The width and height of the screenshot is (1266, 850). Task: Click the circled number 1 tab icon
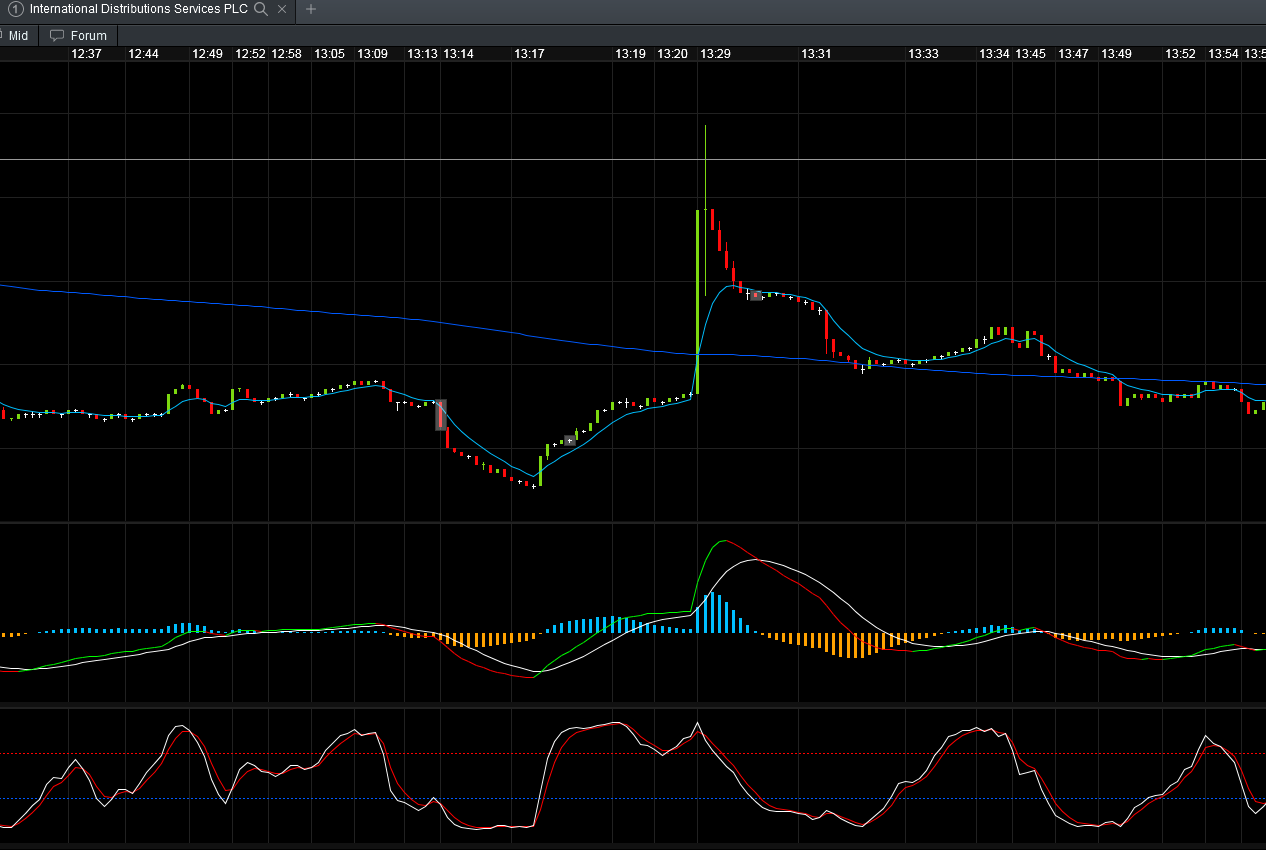tap(16, 9)
